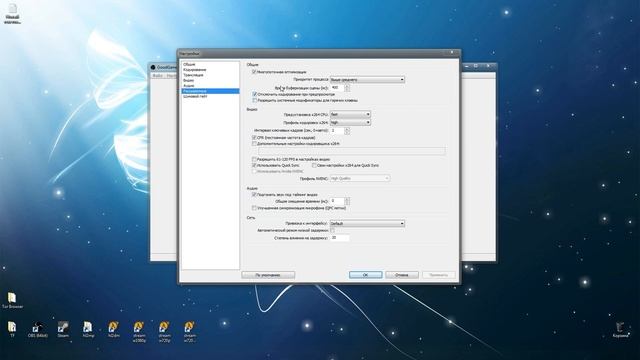Click the Общее смещение времени input field

point(337,201)
